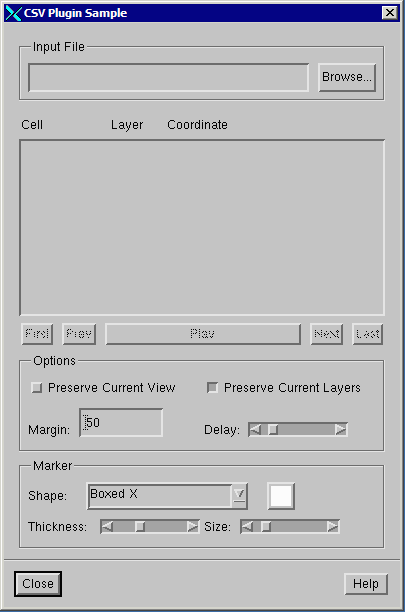Screen dimensions: 405x612
Task: Open the white marker color swatch
Action: (281, 496)
